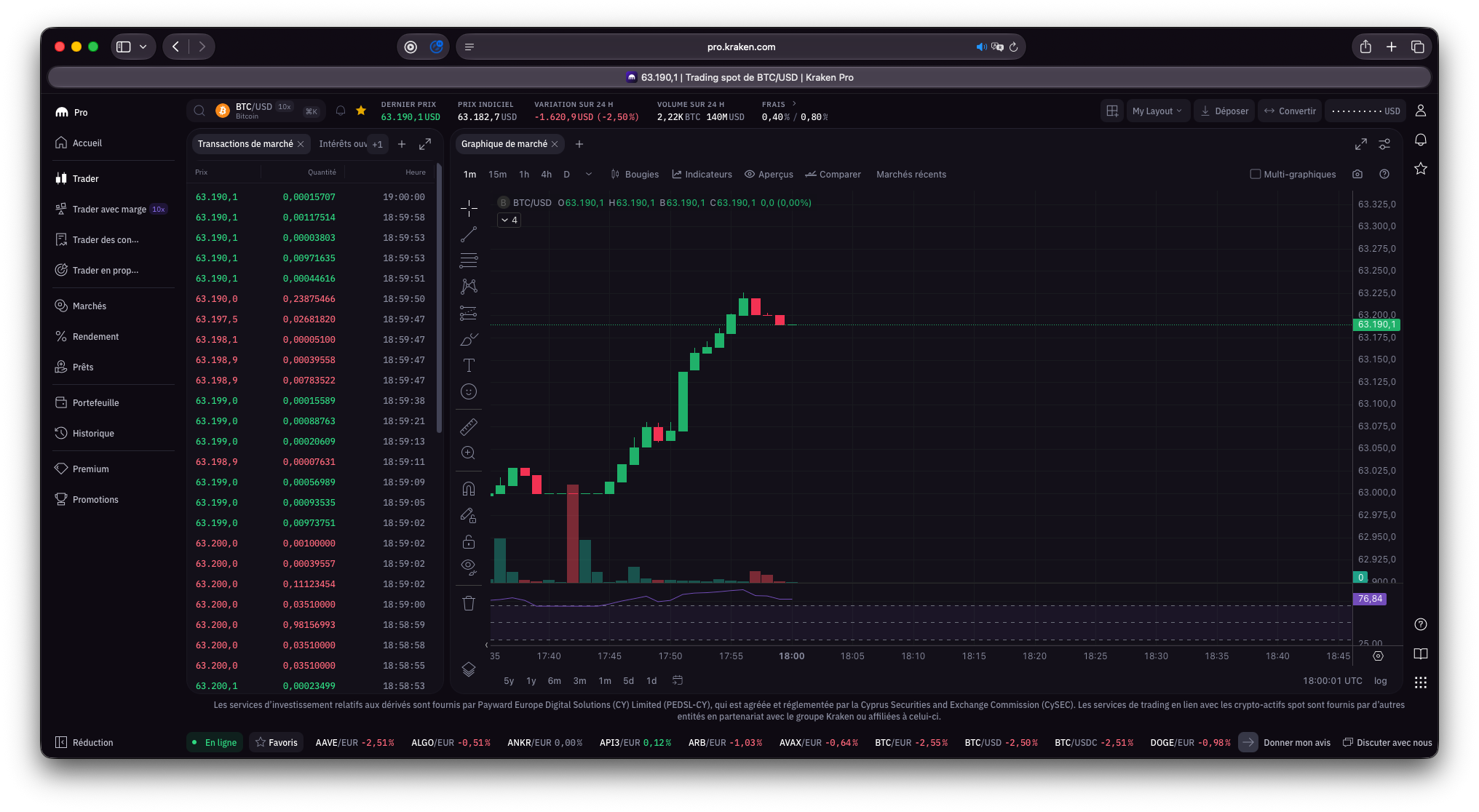This screenshot has height=812, width=1479.
Task: Open the apps grid menu icon
Action: pyautogui.click(x=1420, y=682)
